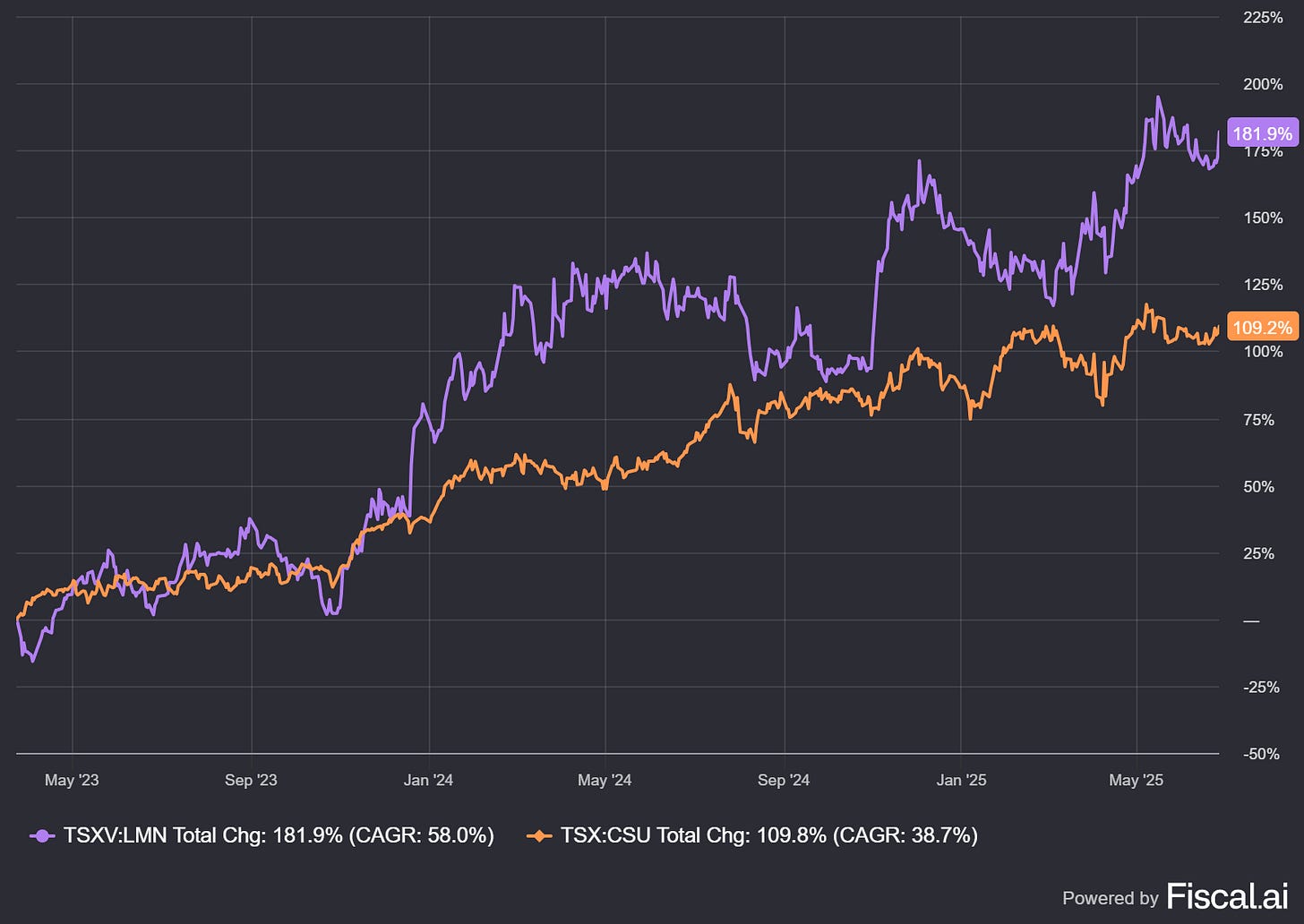Click the Jan '25 axis label
The image size is (1304, 924).
coord(961,780)
